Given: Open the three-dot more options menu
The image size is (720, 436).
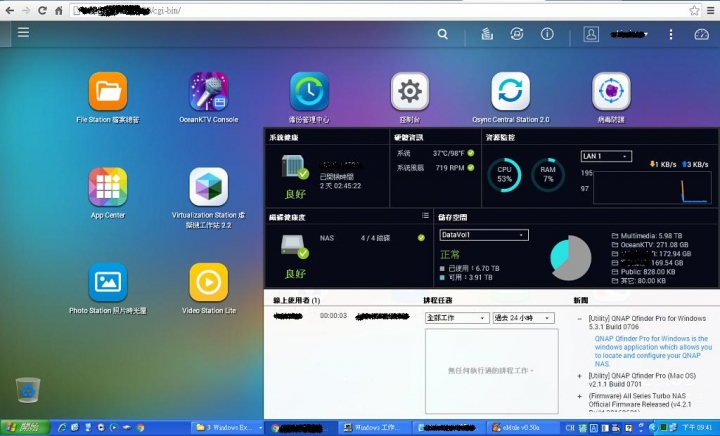Looking at the screenshot, I should [671, 34].
